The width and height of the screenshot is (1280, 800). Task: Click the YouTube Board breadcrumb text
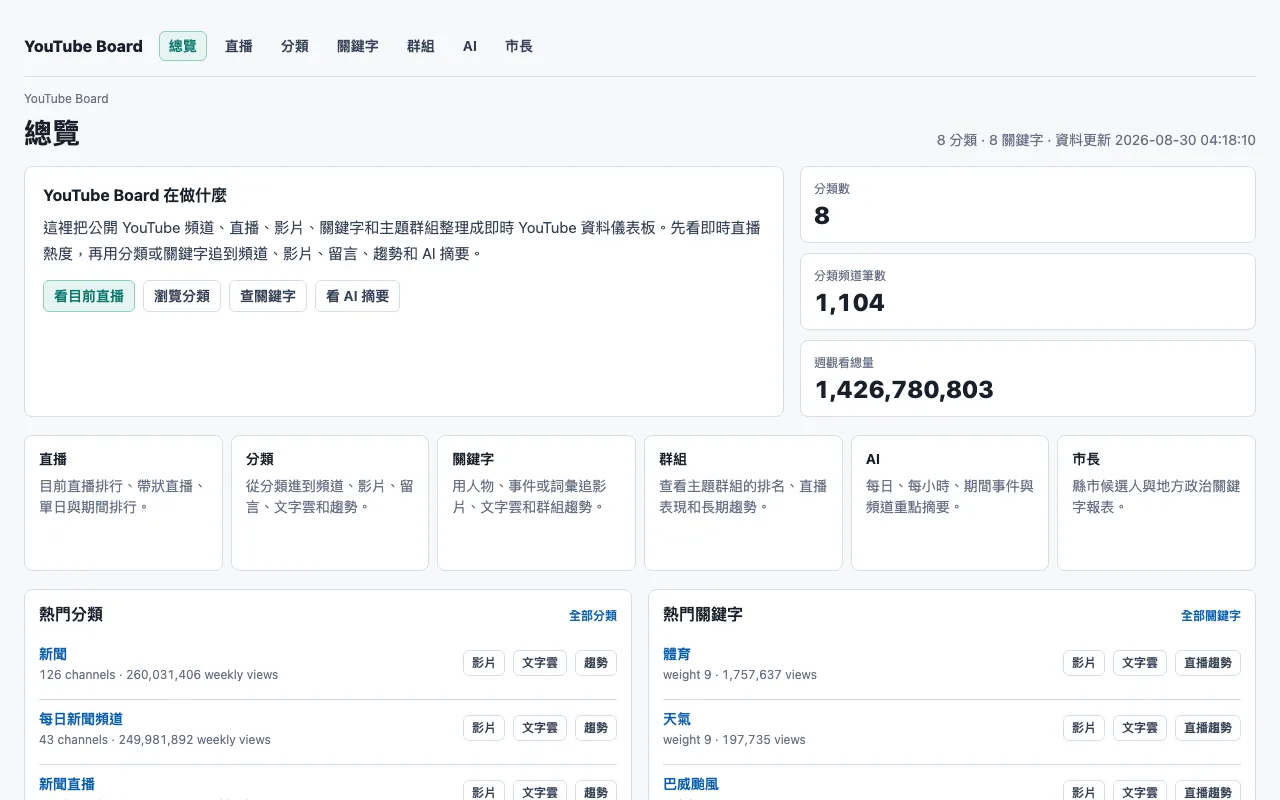tap(66, 99)
